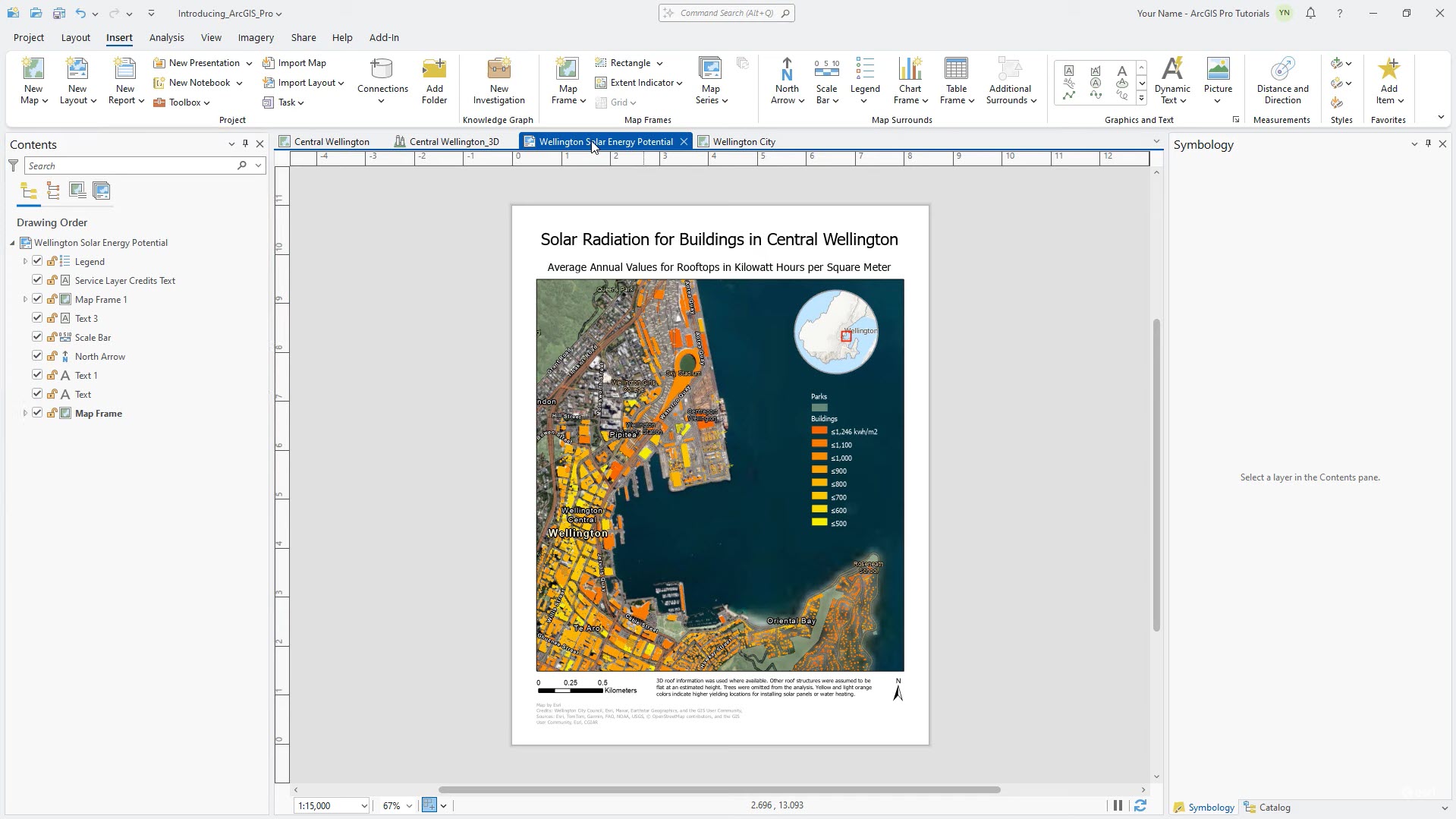This screenshot has width=1456, height=819.
Task: Click the North Arrow icon in ribbon
Action: pyautogui.click(x=787, y=70)
